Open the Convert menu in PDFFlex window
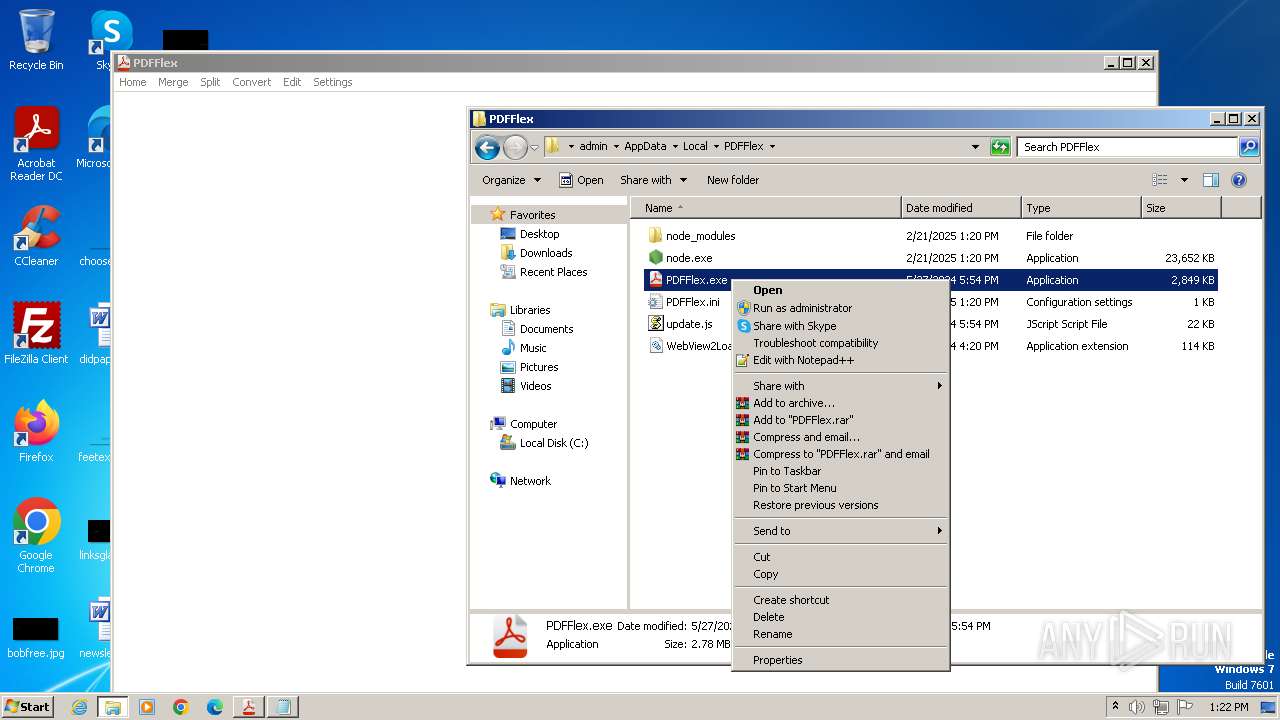1280x720 pixels. [x=251, y=82]
